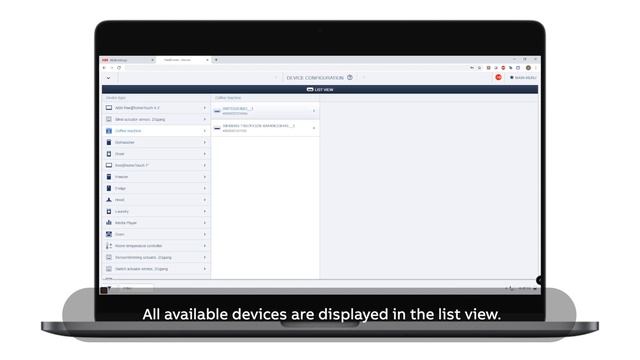Click the ABB free@homeTouch 4.3 device icon

coord(109,108)
